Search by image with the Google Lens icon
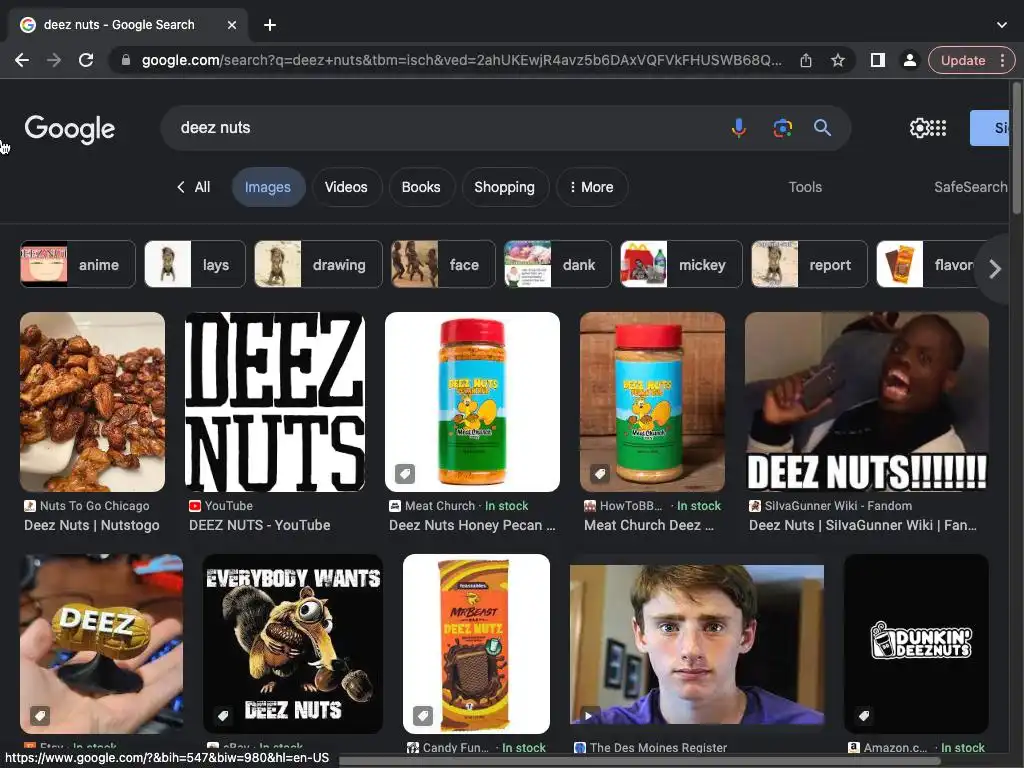The height and width of the screenshot is (768, 1024). [x=782, y=128]
